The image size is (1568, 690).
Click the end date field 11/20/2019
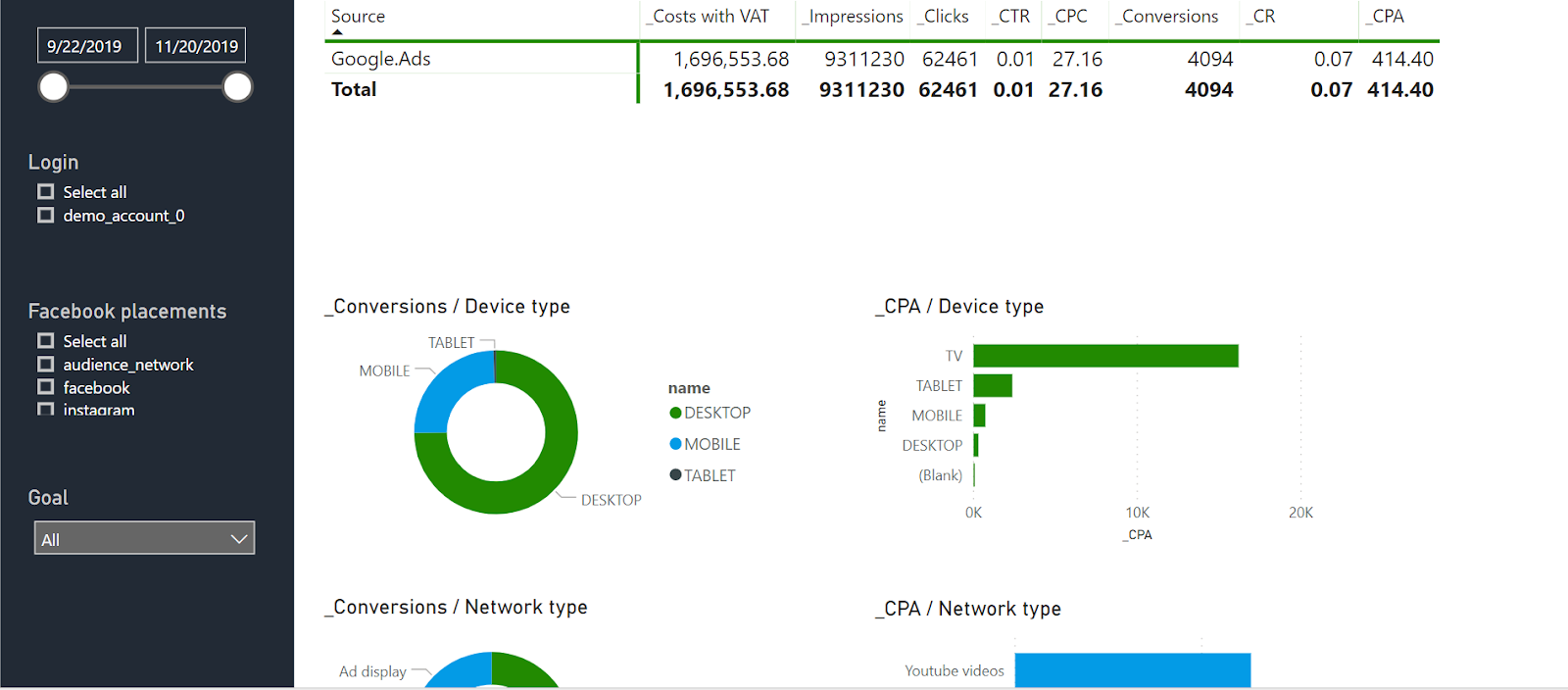(x=196, y=46)
